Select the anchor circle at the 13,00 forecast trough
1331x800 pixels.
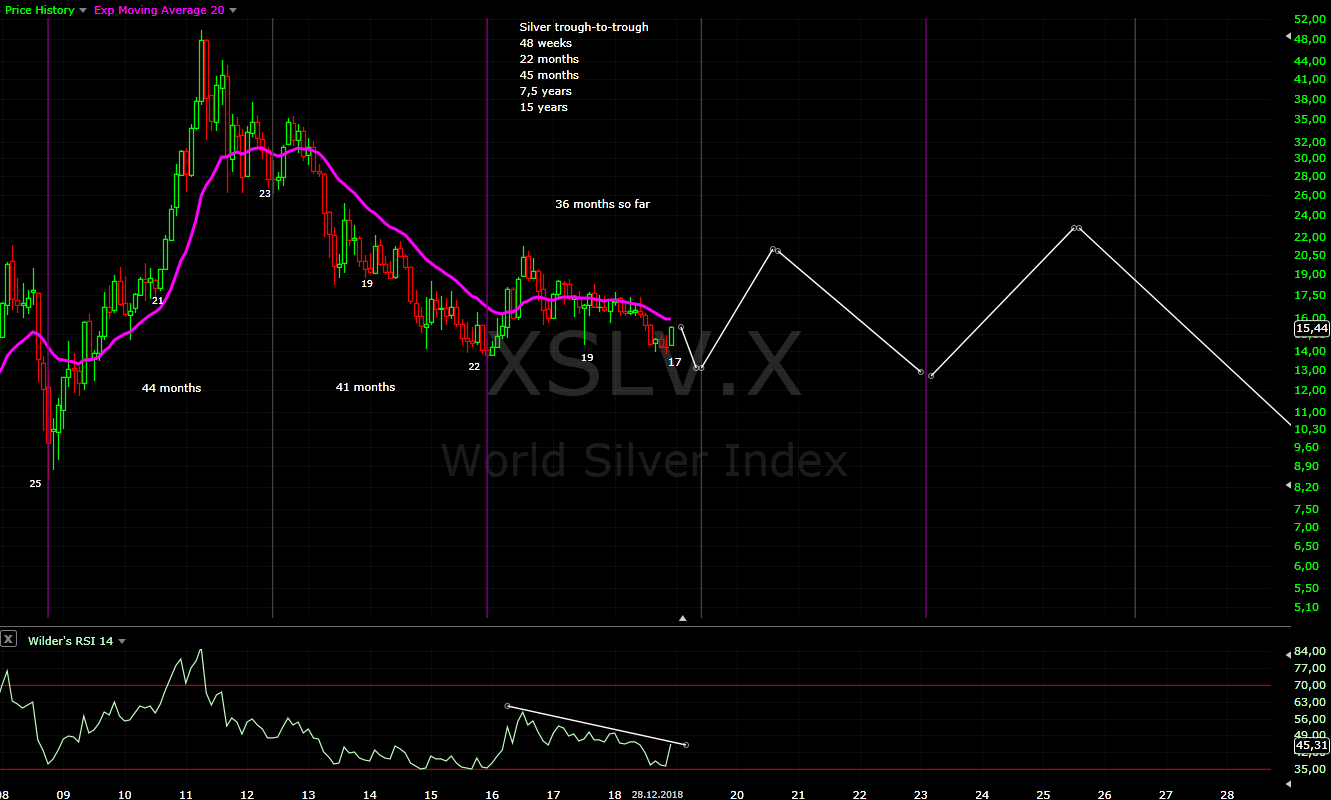[920, 371]
